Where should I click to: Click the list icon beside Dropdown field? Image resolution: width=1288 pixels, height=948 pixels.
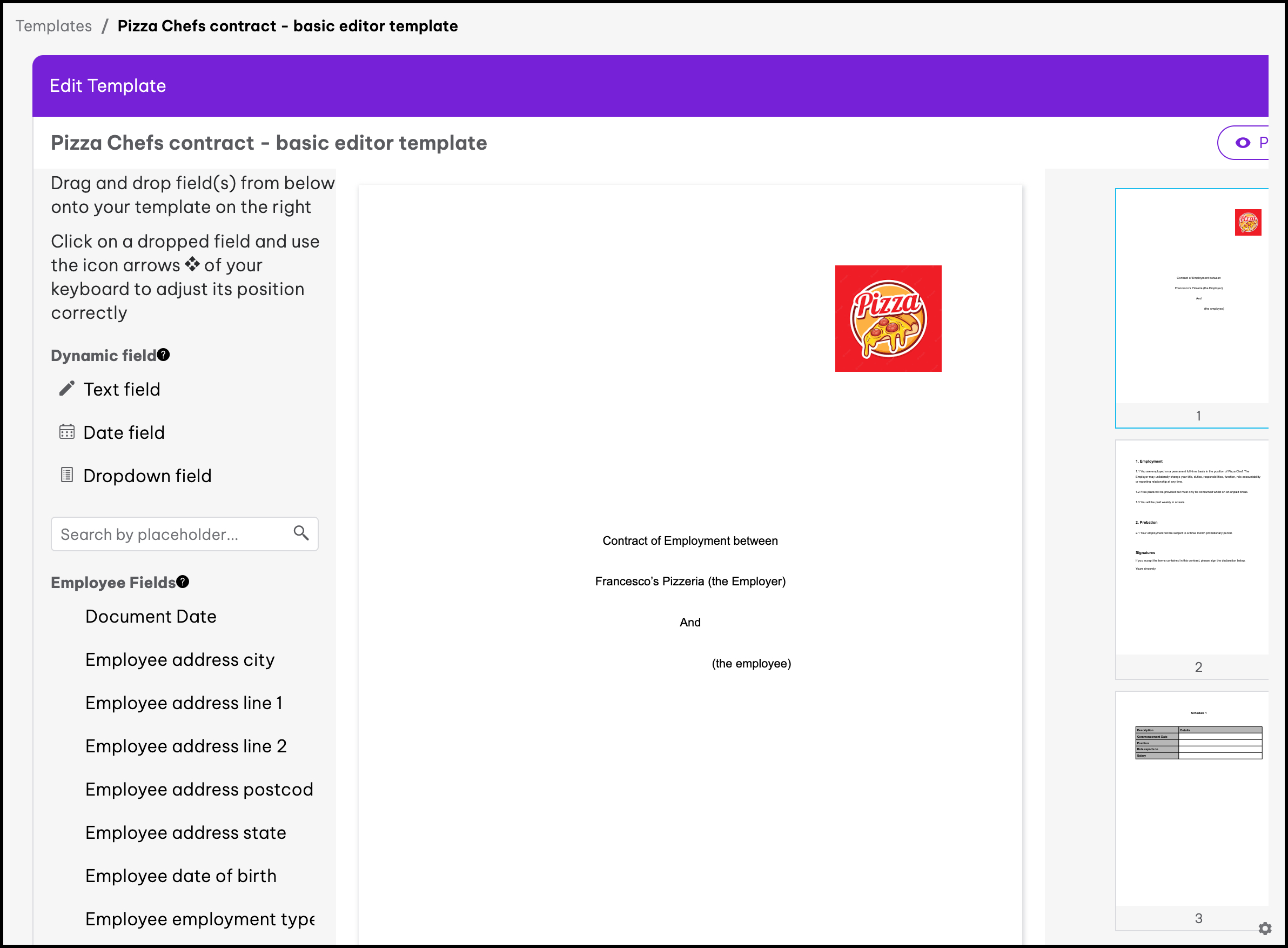pos(66,475)
